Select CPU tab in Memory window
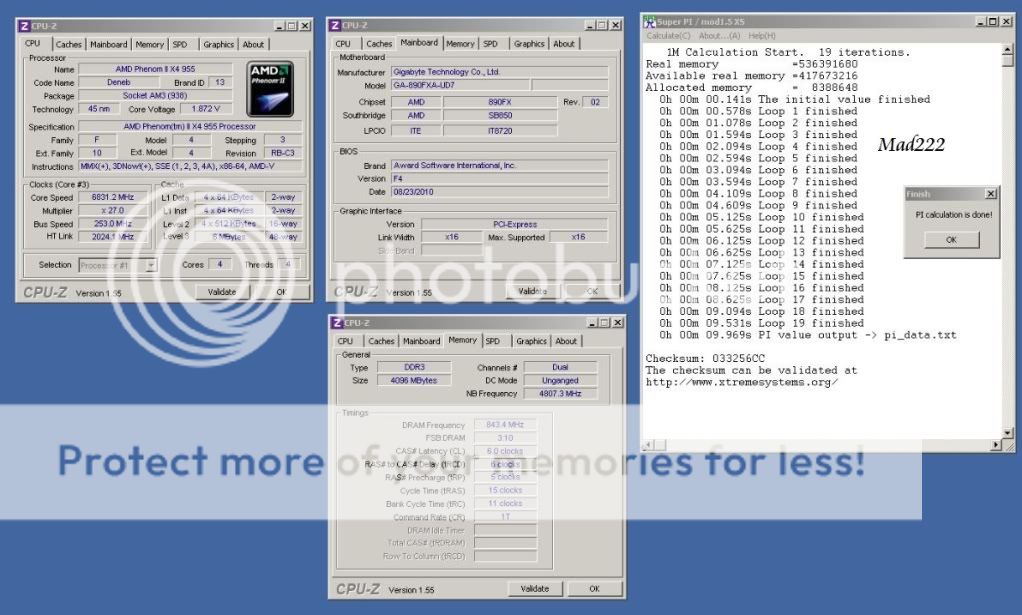This screenshot has height=615, width=1022. coord(345,341)
